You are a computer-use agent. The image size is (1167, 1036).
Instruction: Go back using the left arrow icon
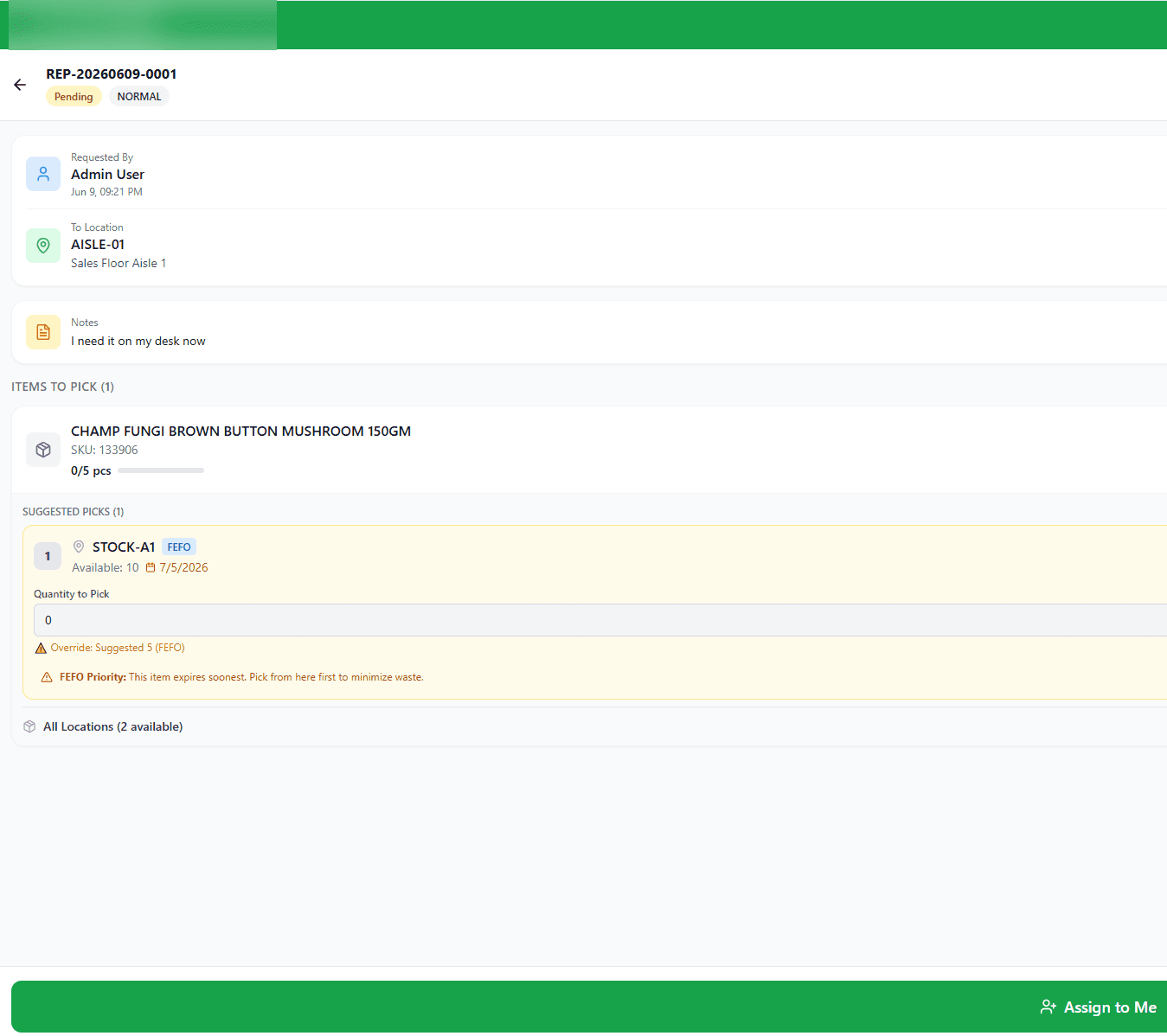pyautogui.click(x=20, y=85)
